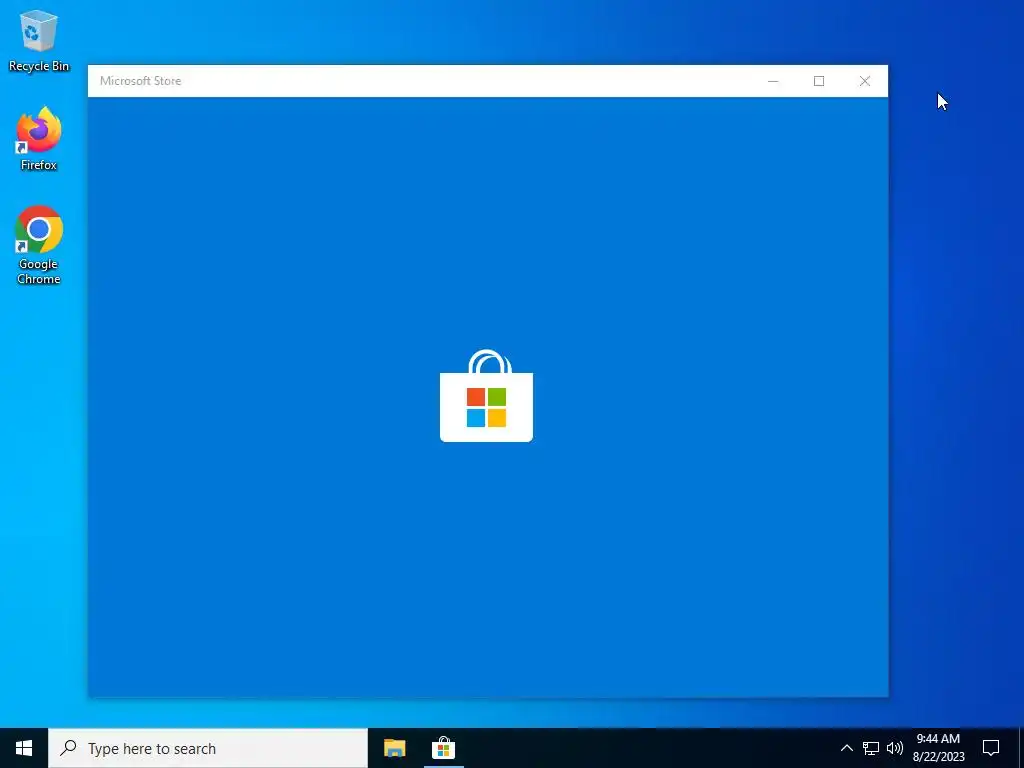Viewport: 1024px width, 768px height.
Task: Open the Action Center notifications icon
Action: tap(991, 748)
